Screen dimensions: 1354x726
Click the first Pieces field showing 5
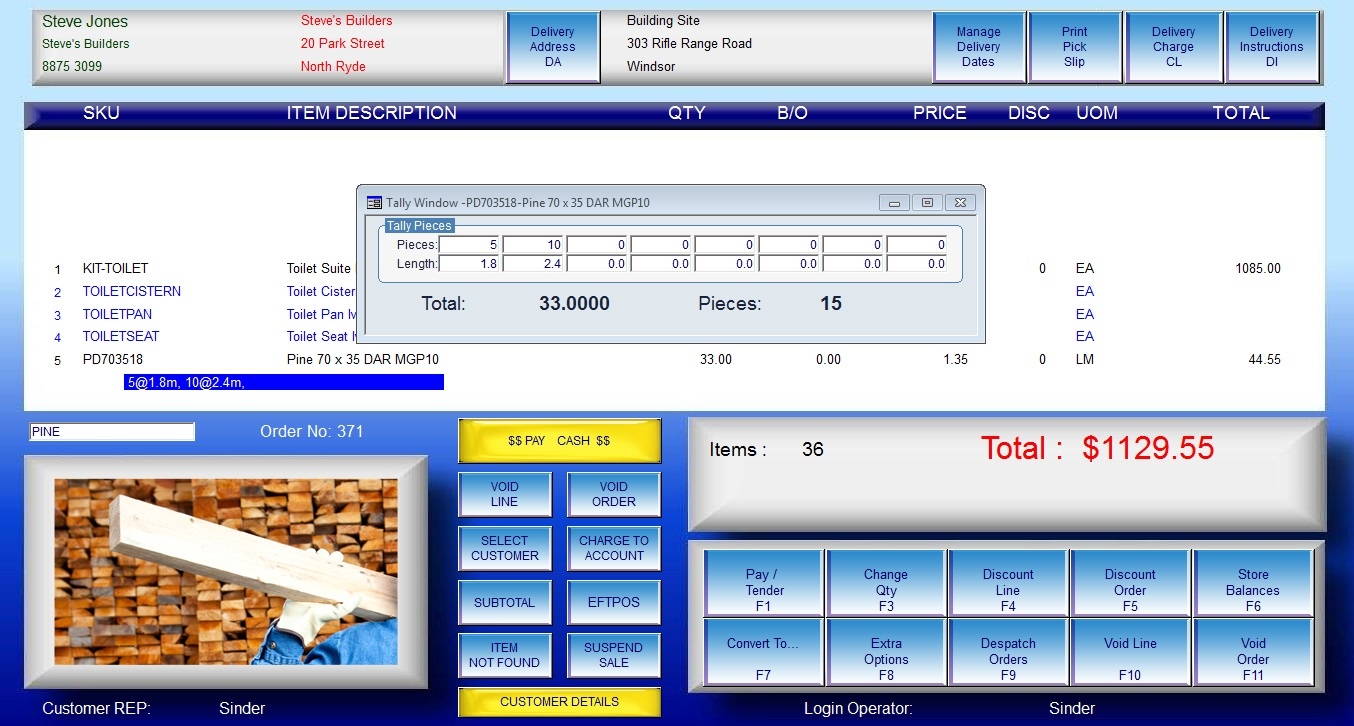(469, 245)
